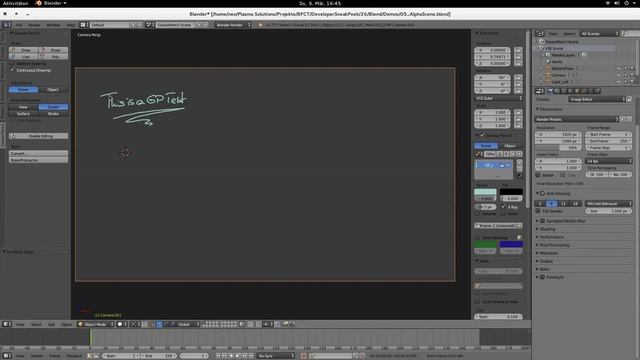The image size is (640, 360).
Task: Adjust the resolution percentage slider
Action: pos(558,148)
